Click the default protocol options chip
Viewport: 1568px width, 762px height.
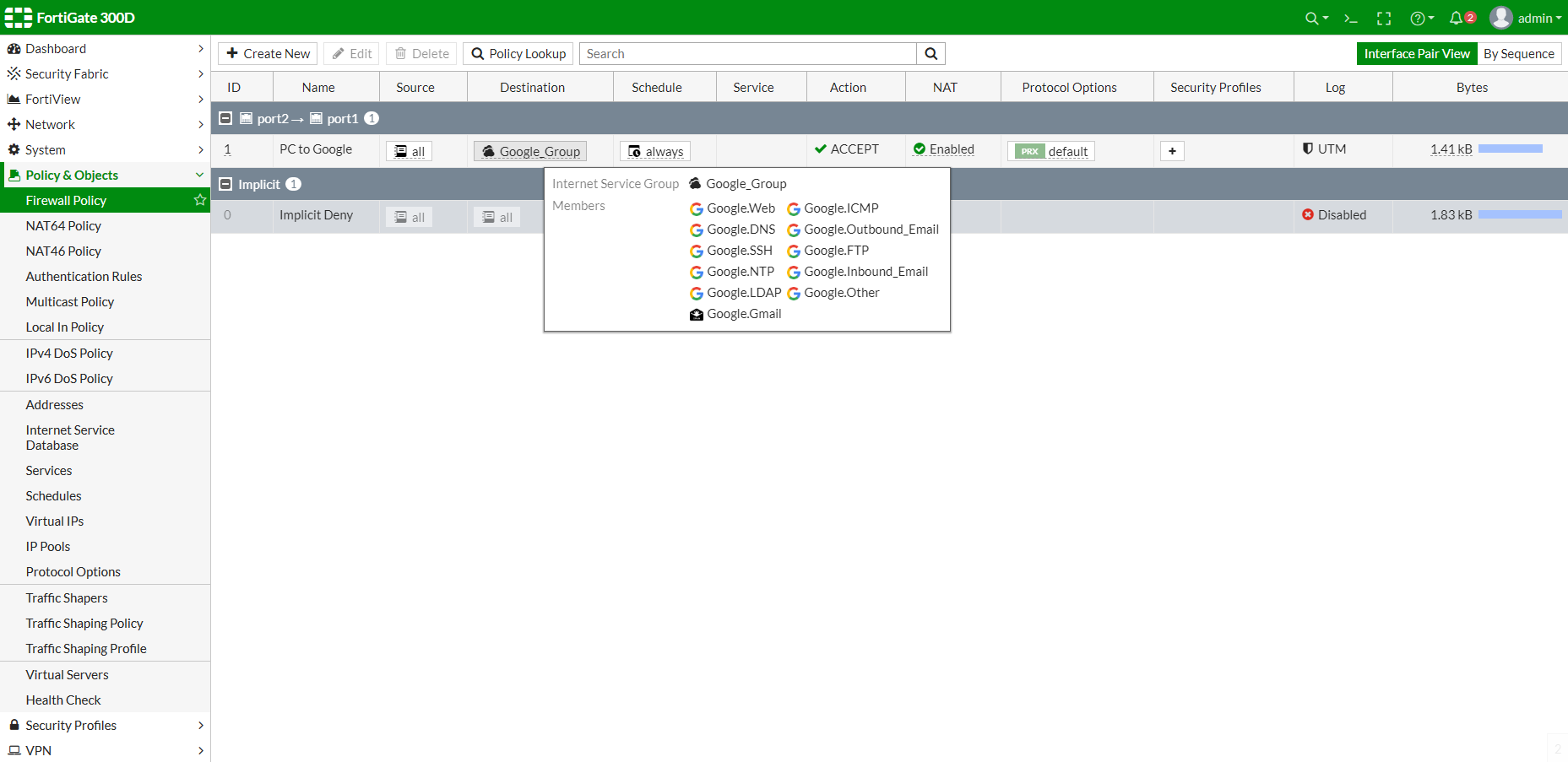point(1051,151)
